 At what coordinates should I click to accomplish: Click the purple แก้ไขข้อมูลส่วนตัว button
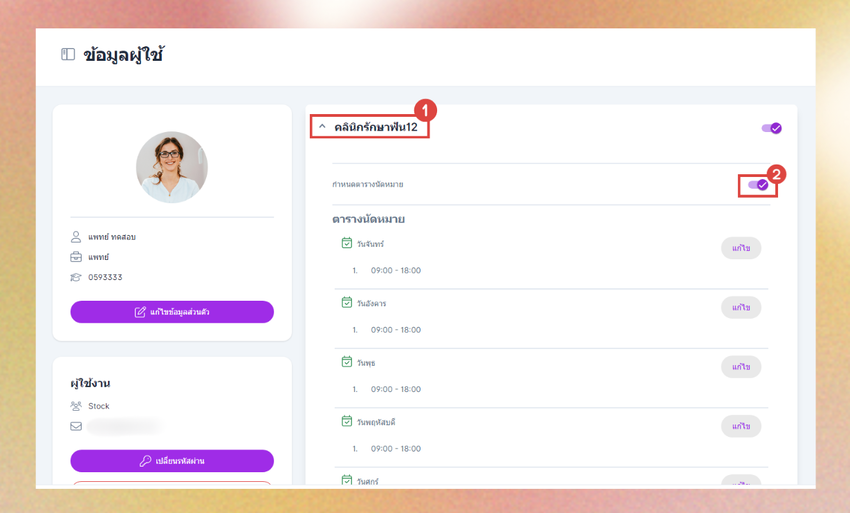click(x=172, y=312)
